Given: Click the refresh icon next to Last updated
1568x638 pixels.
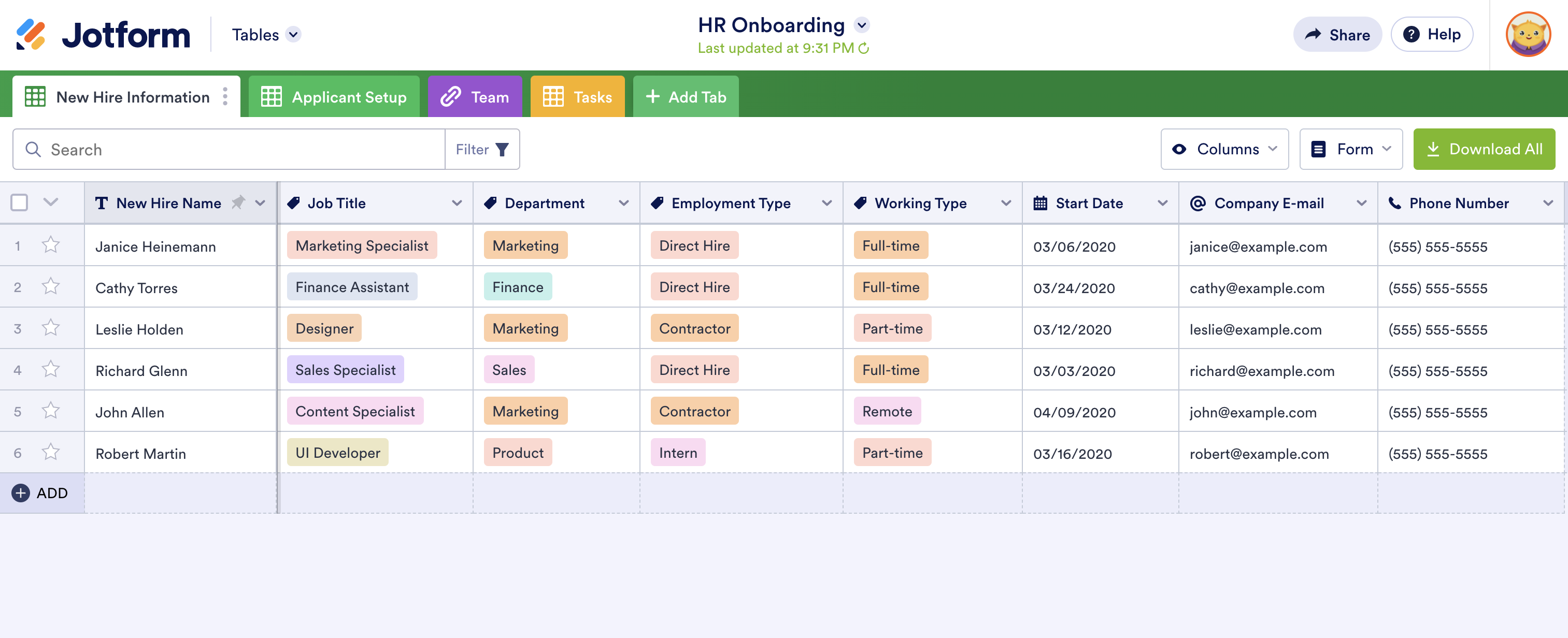Looking at the screenshot, I should click(x=864, y=48).
